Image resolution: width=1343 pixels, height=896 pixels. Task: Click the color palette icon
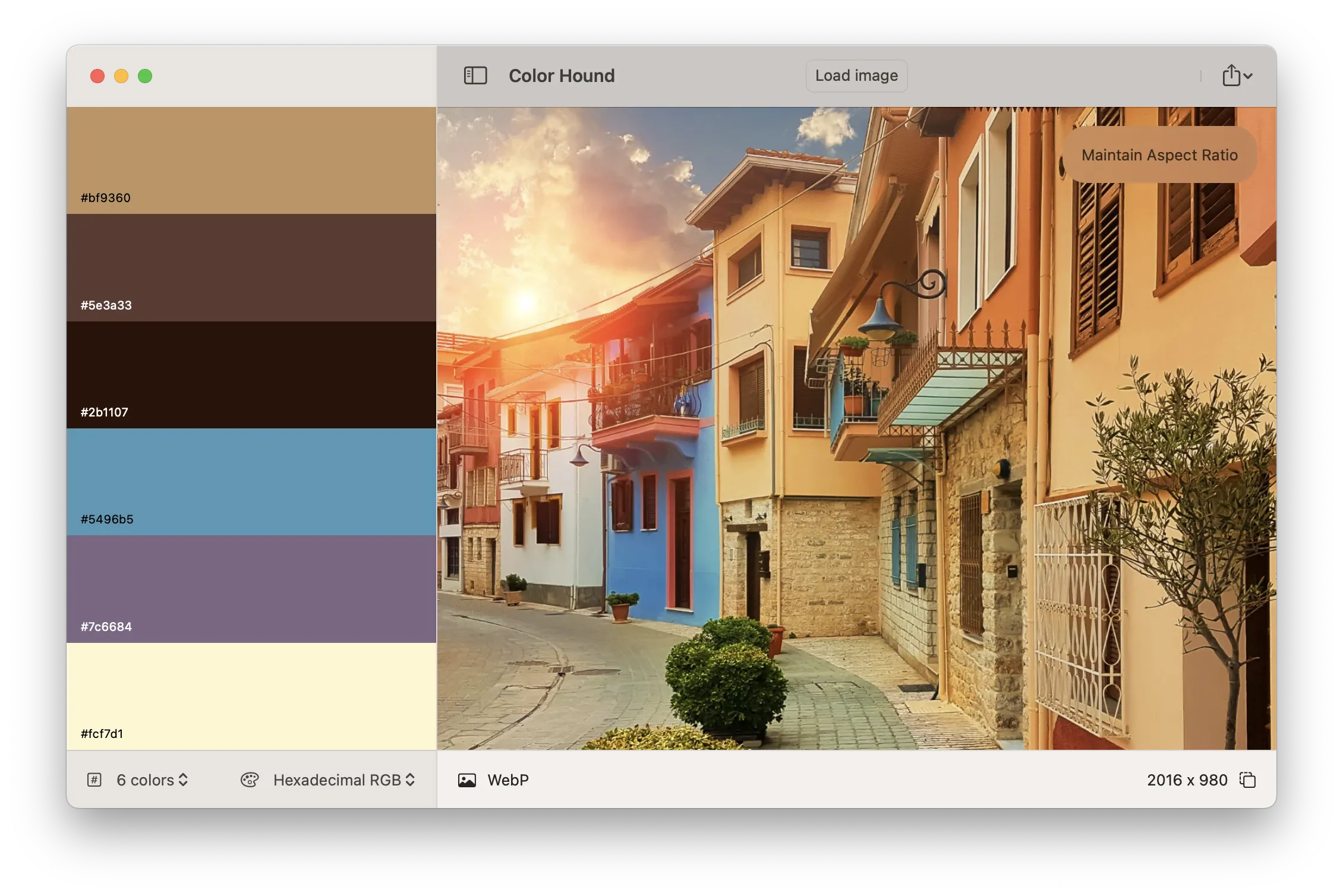(x=249, y=780)
